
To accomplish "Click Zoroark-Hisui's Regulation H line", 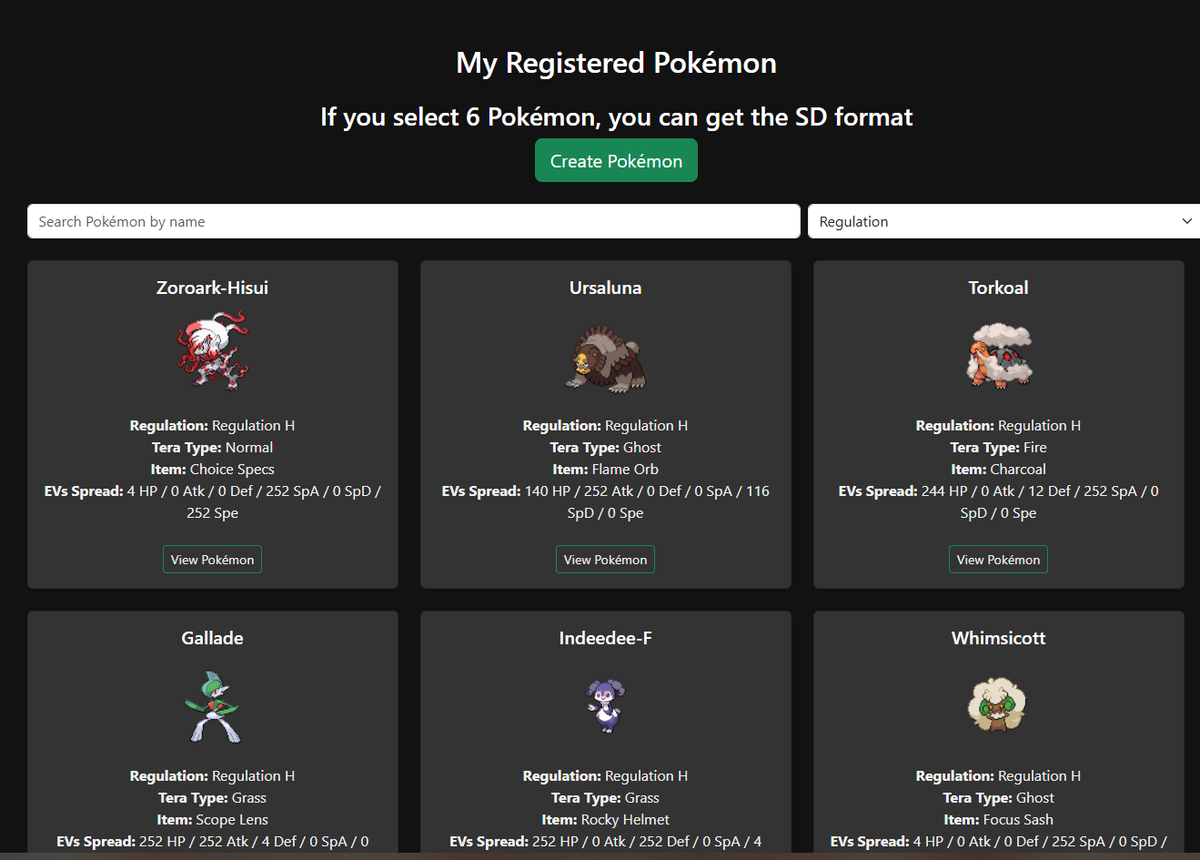I will tap(212, 425).
